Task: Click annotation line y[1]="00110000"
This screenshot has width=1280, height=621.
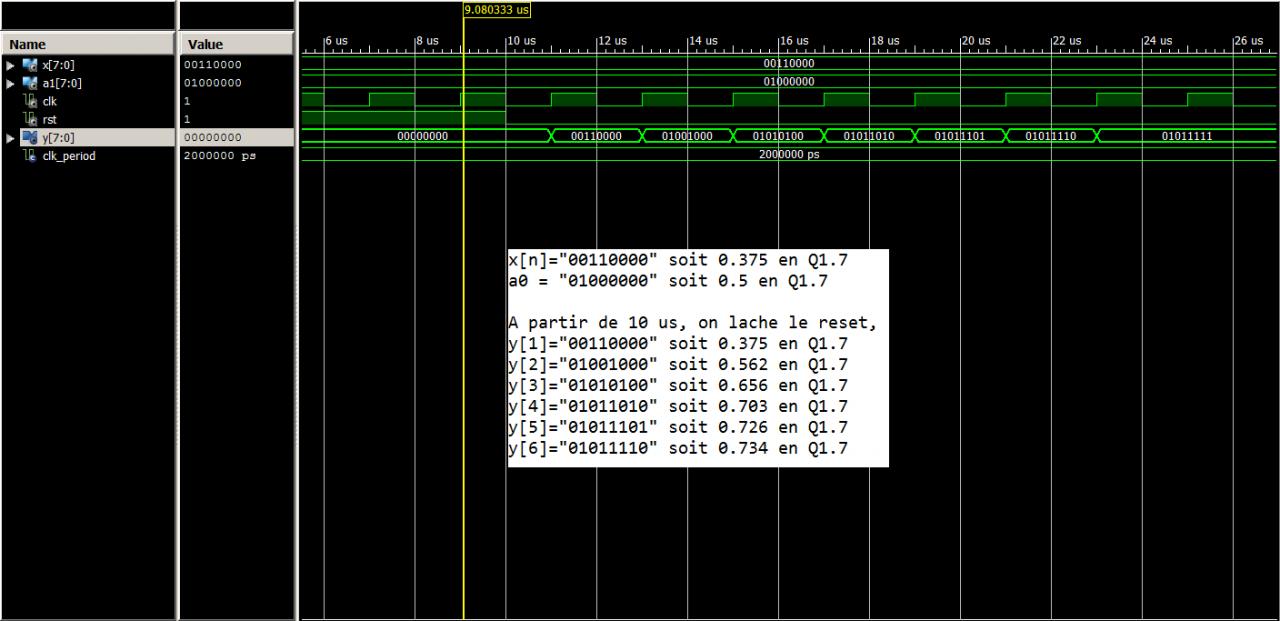Action: coord(678,344)
